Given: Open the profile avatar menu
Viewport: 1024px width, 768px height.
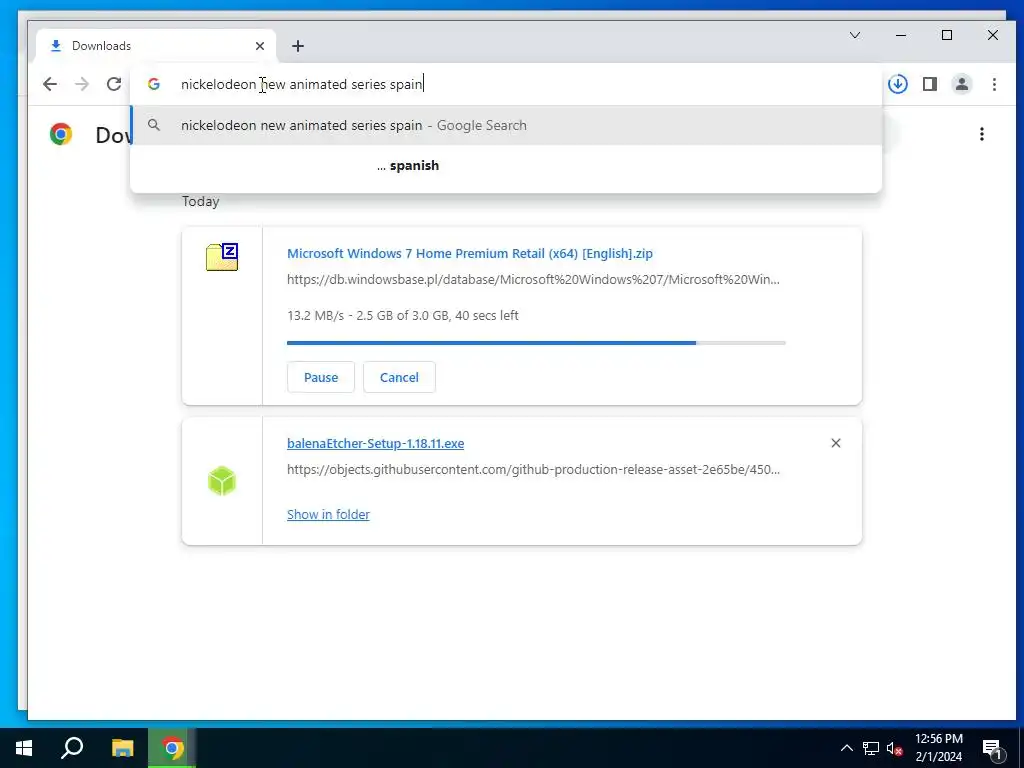Looking at the screenshot, I should click(962, 84).
